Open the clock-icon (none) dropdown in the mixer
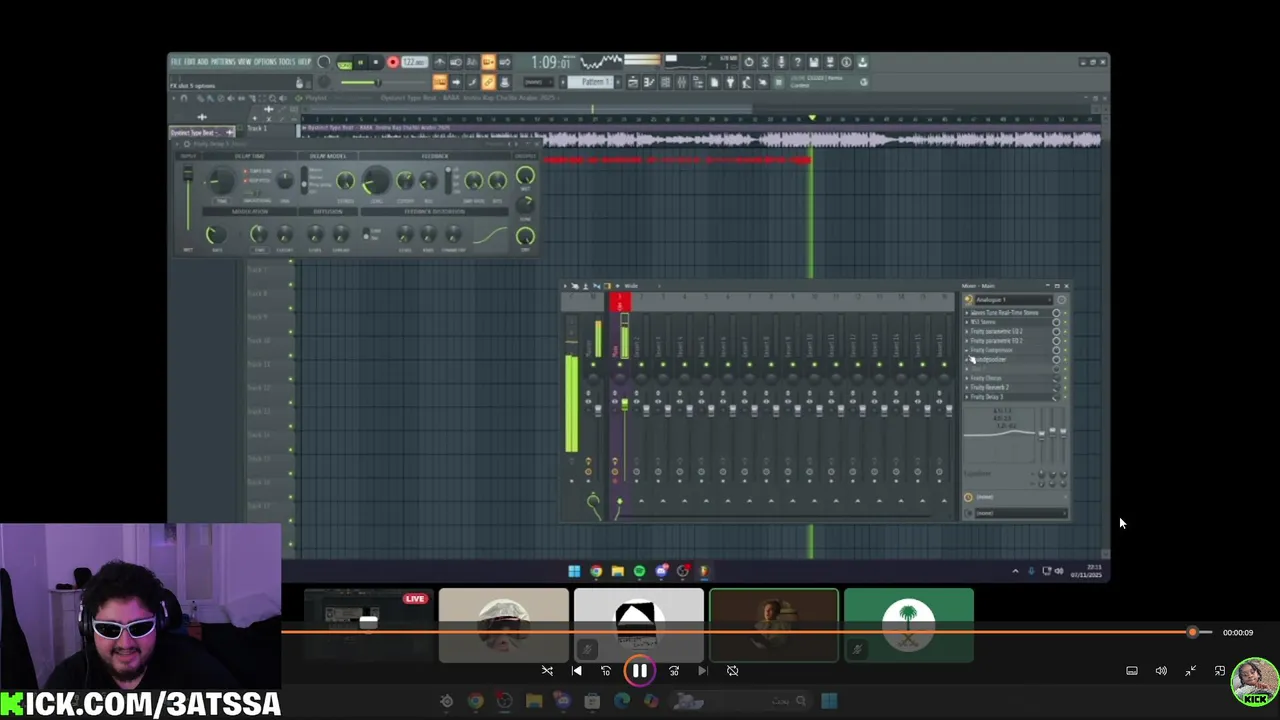Viewport: 1280px width, 720px height. coord(1020,497)
